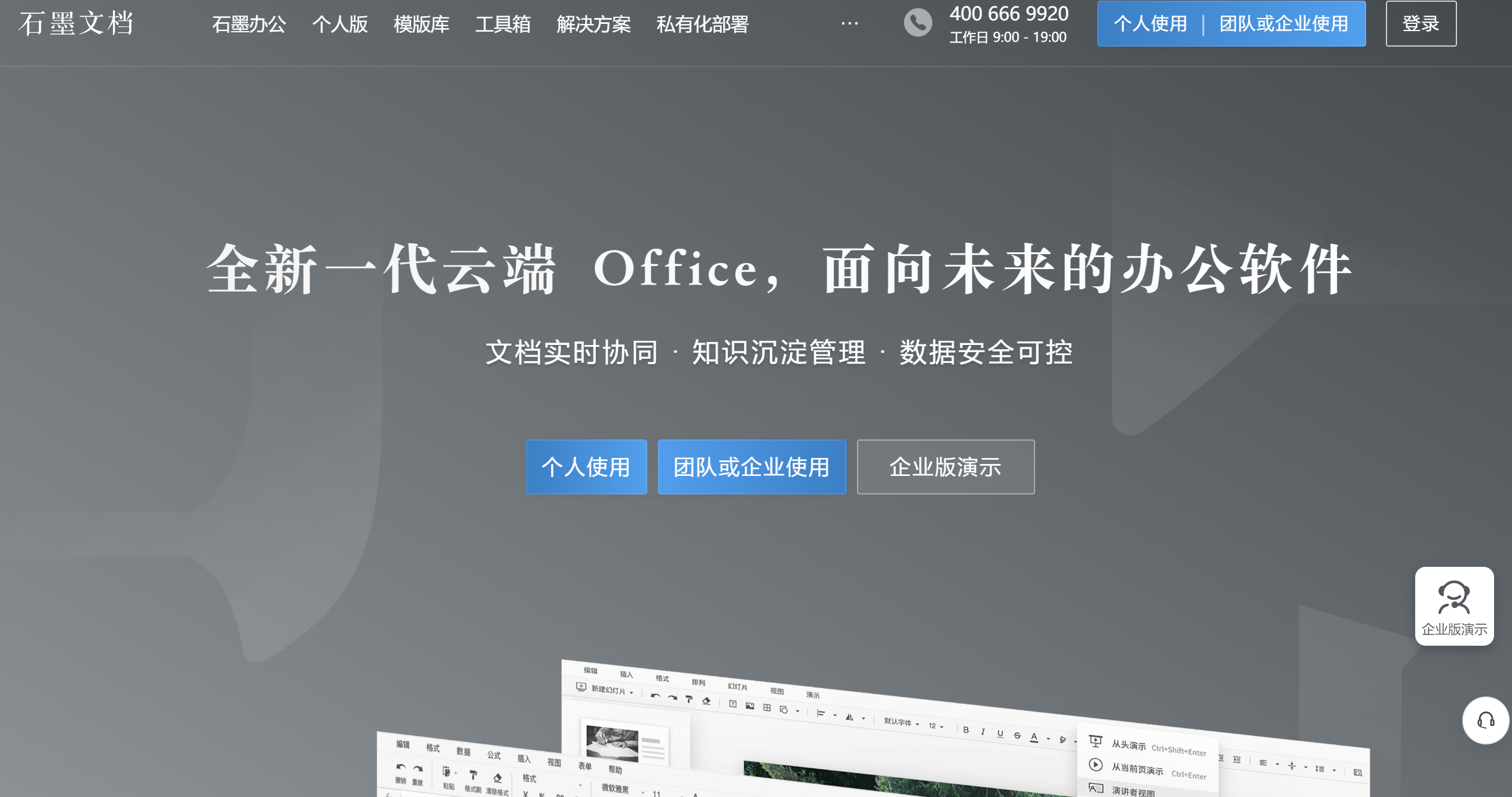Open the 个人版 nav item

[x=340, y=25]
